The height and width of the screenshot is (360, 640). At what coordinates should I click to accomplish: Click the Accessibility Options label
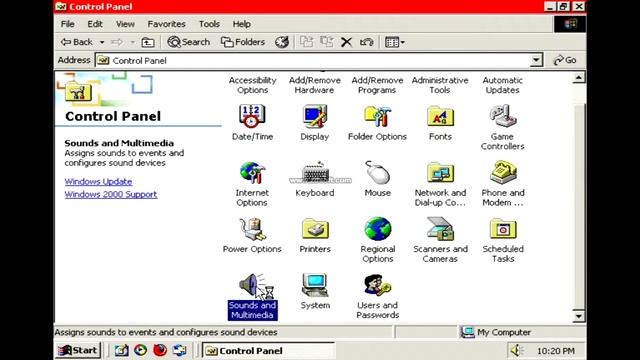point(252,85)
